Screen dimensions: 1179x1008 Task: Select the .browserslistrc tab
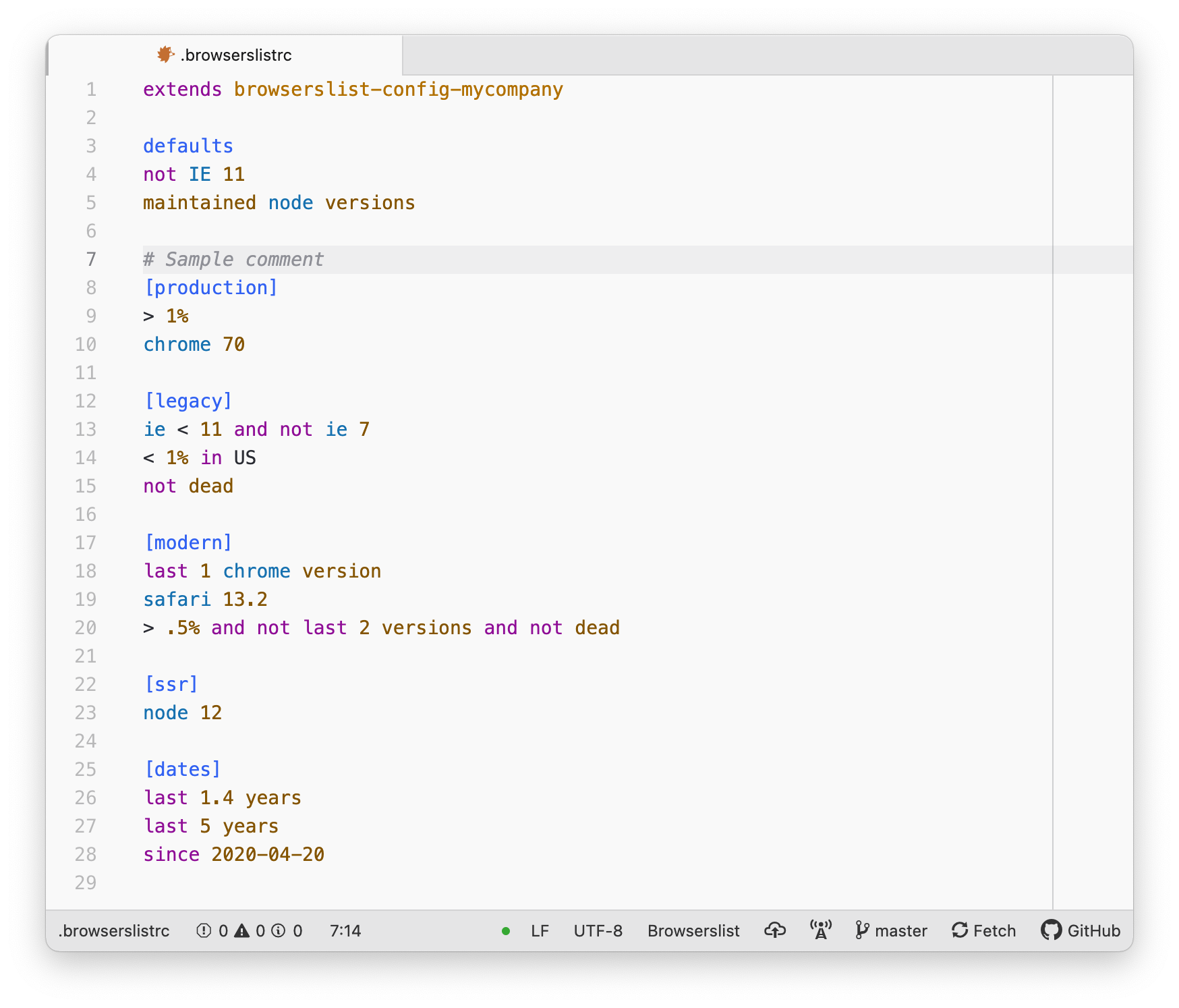click(225, 55)
